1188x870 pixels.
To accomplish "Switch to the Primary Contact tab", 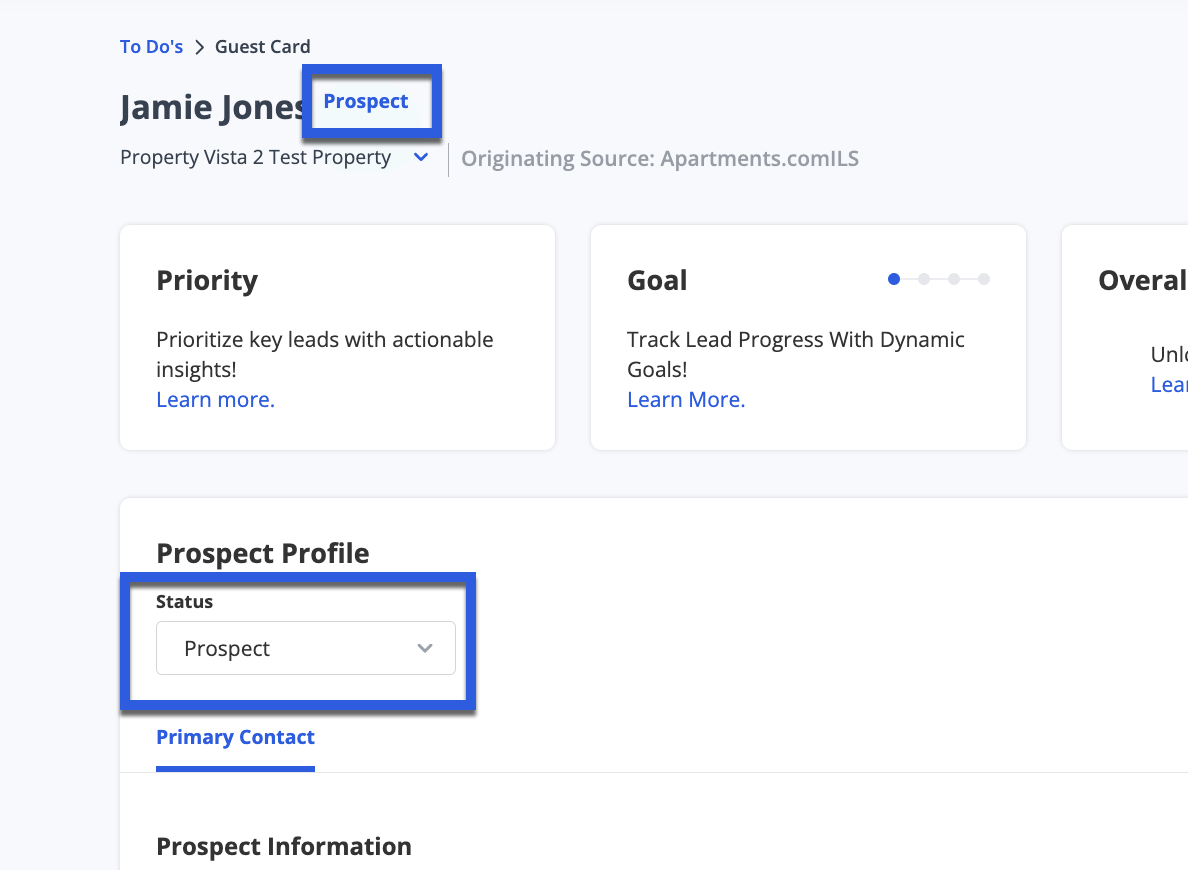I will [x=235, y=737].
